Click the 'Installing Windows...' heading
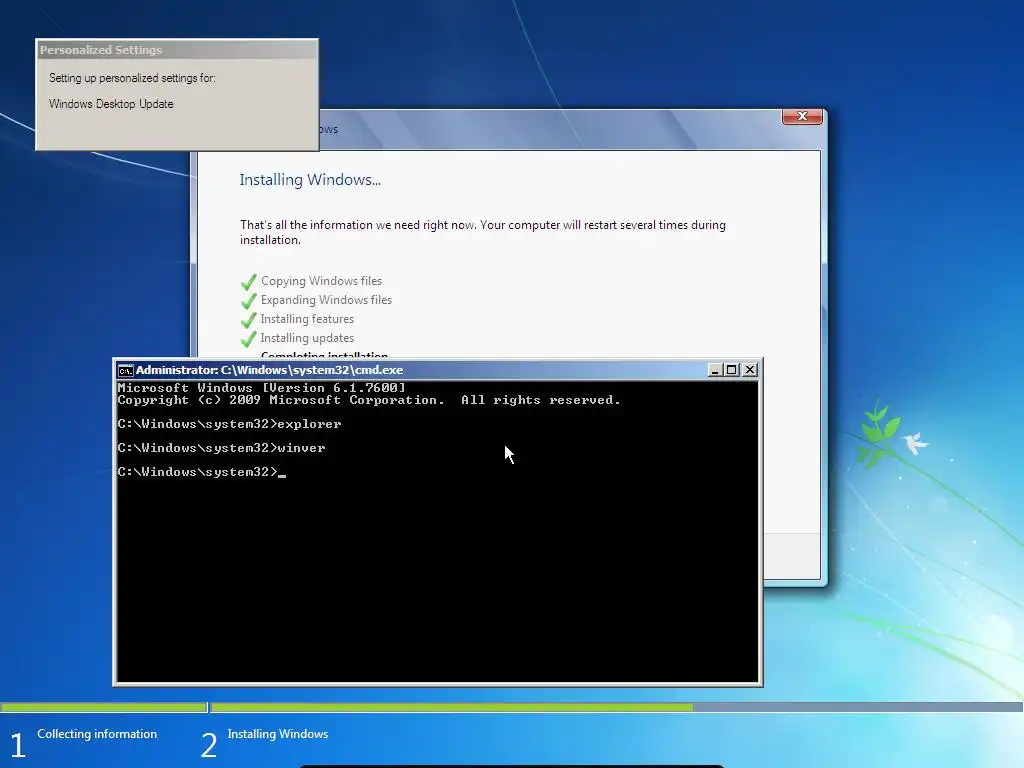 (x=310, y=180)
